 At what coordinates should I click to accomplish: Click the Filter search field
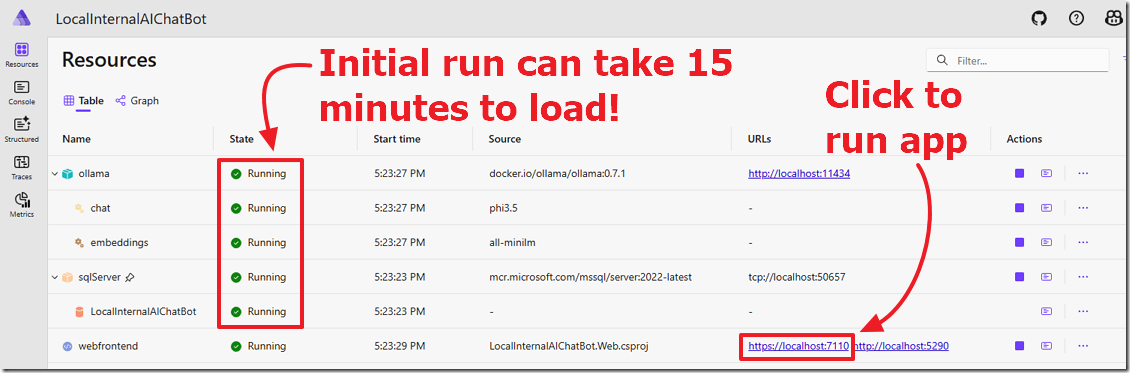tap(1018, 60)
